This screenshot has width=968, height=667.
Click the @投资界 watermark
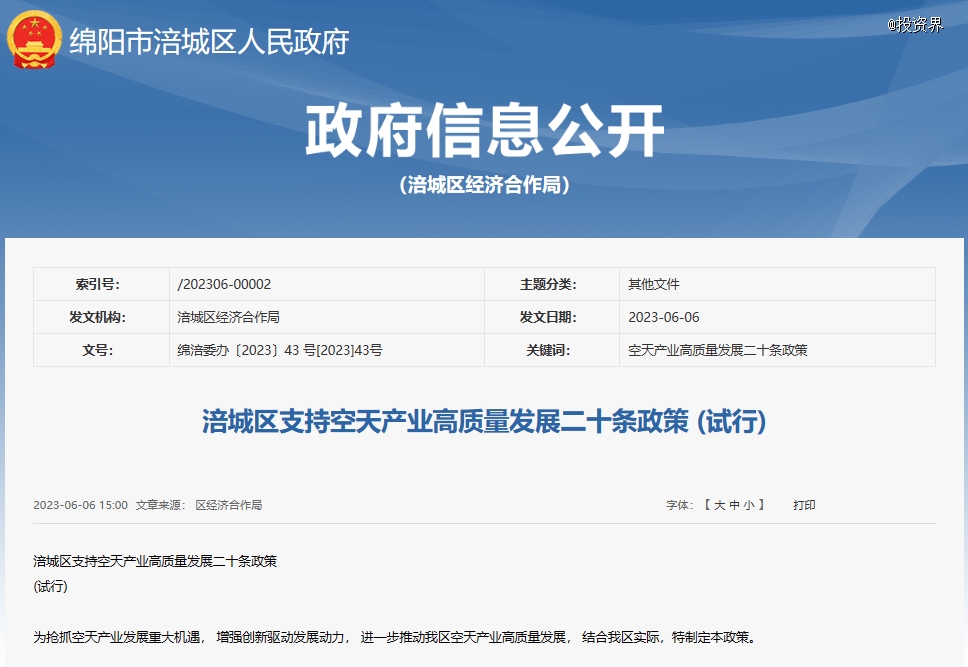click(x=914, y=25)
